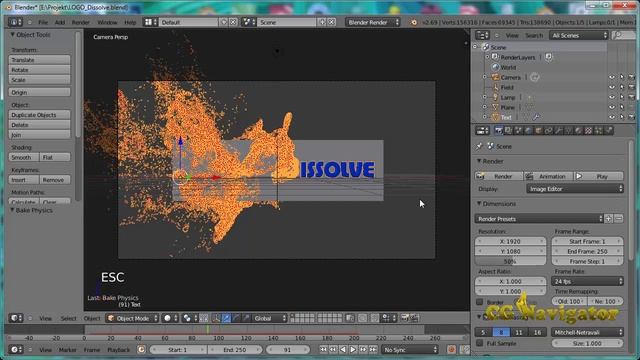Click the 3D view editor type icon

pyautogui.click(x=16, y=318)
